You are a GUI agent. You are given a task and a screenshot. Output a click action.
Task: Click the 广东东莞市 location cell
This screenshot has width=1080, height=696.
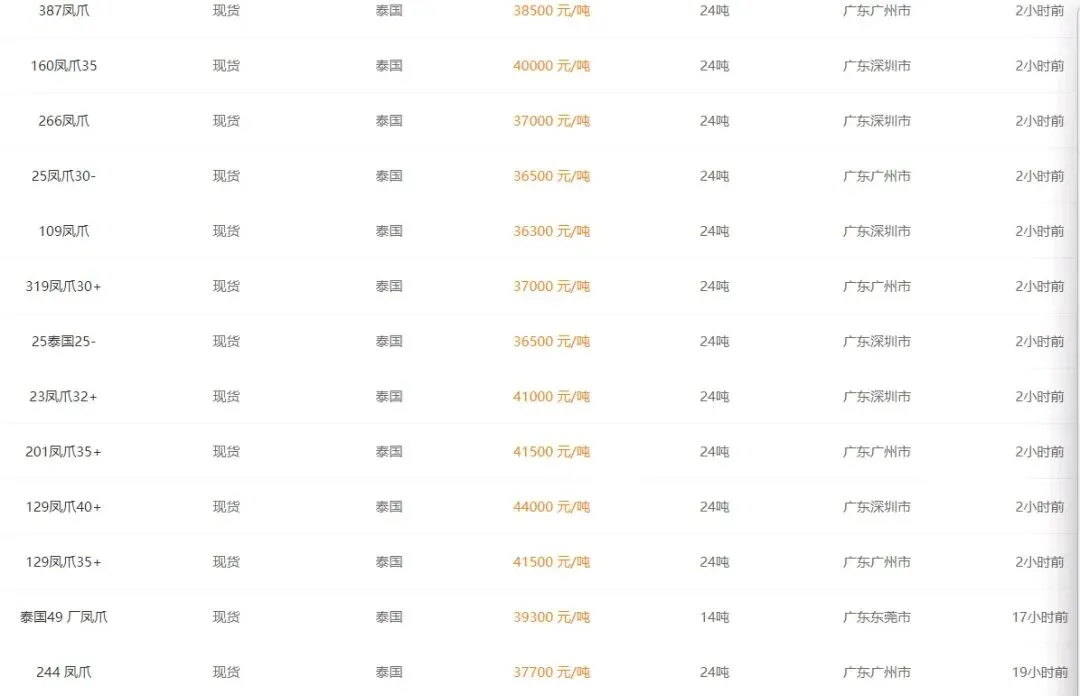click(x=877, y=617)
